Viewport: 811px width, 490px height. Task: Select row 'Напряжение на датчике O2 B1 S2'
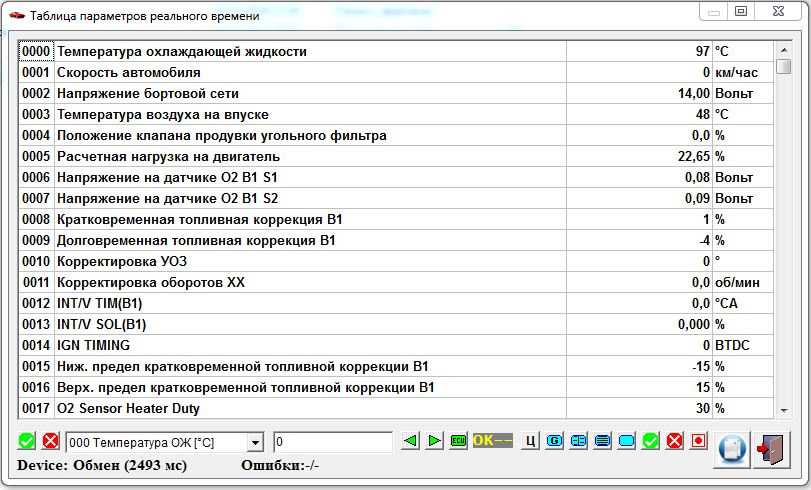pos(396,198)
